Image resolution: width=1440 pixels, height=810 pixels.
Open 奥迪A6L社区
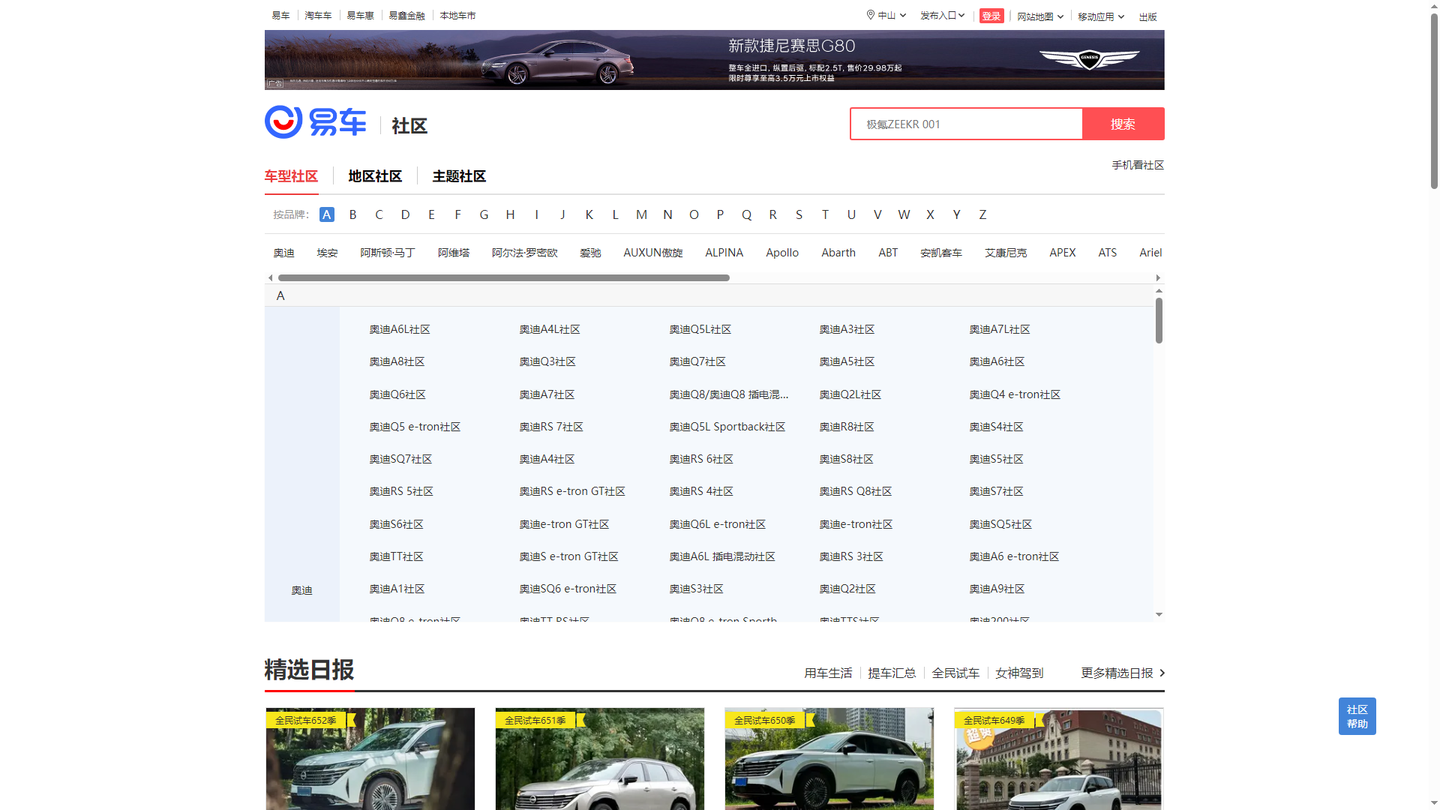(x=399, y=329)
